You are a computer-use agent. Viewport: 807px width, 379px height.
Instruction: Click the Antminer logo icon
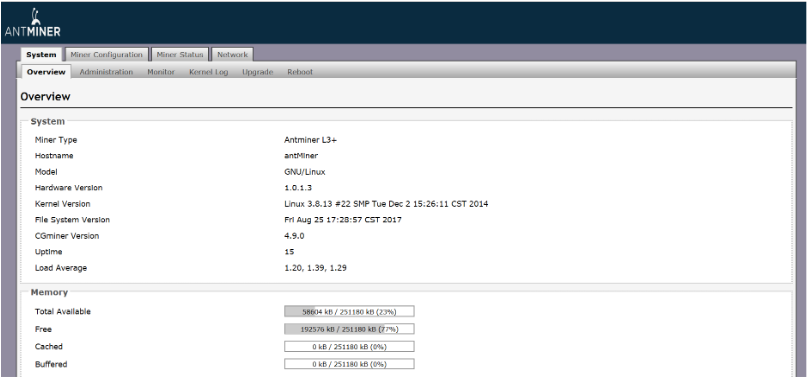(32, 23)
